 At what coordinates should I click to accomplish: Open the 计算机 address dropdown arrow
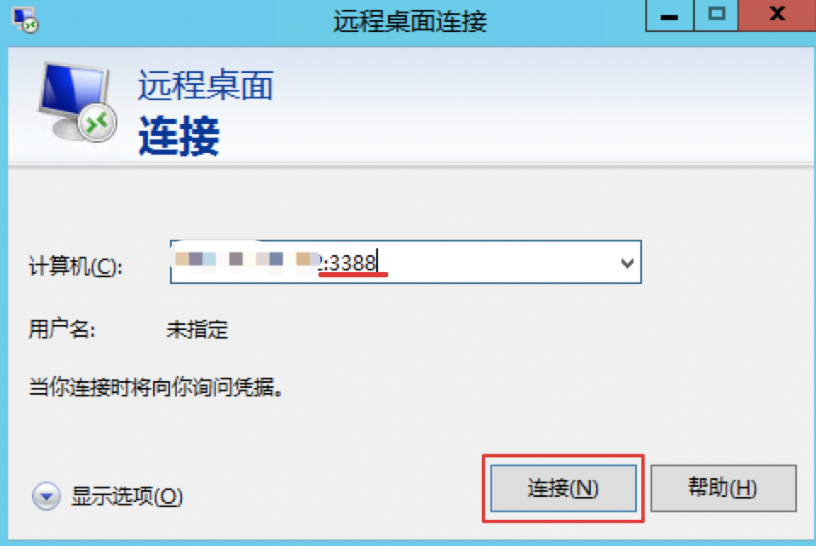(x=627, y=263)
